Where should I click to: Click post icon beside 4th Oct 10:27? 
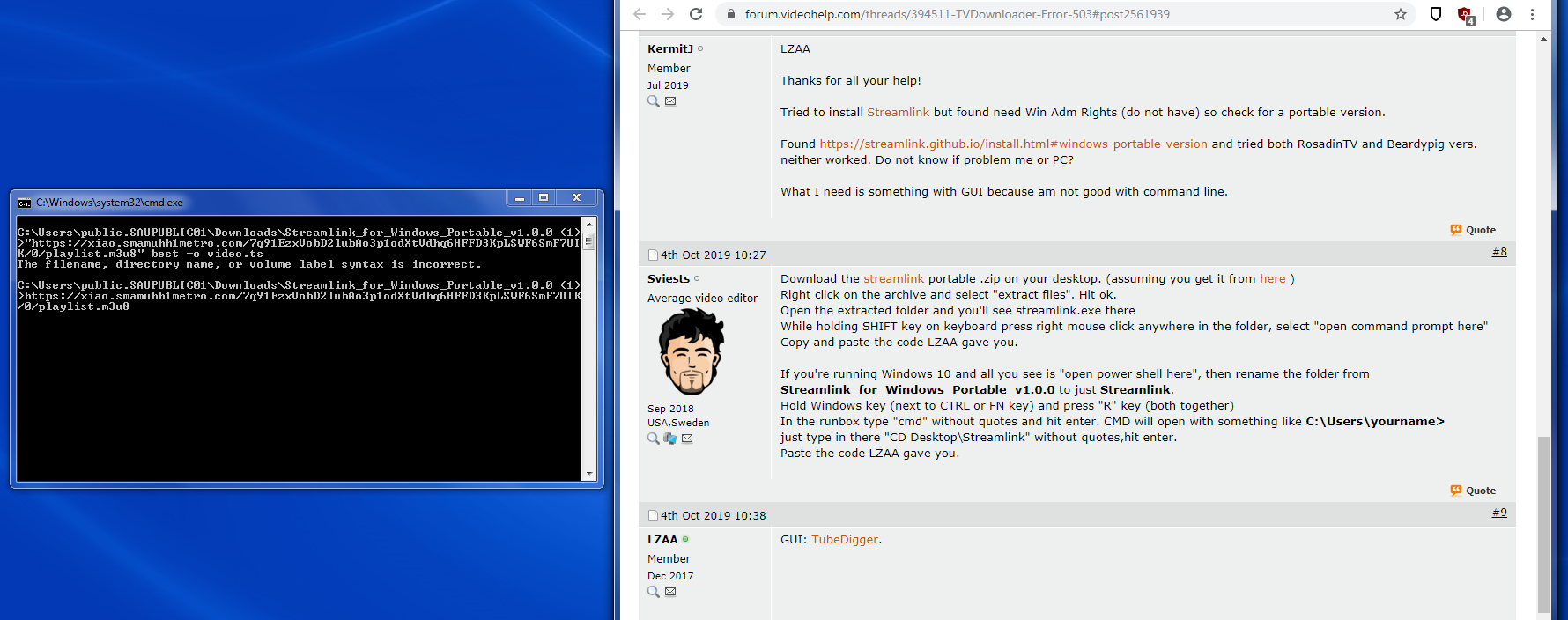(654, 255)
